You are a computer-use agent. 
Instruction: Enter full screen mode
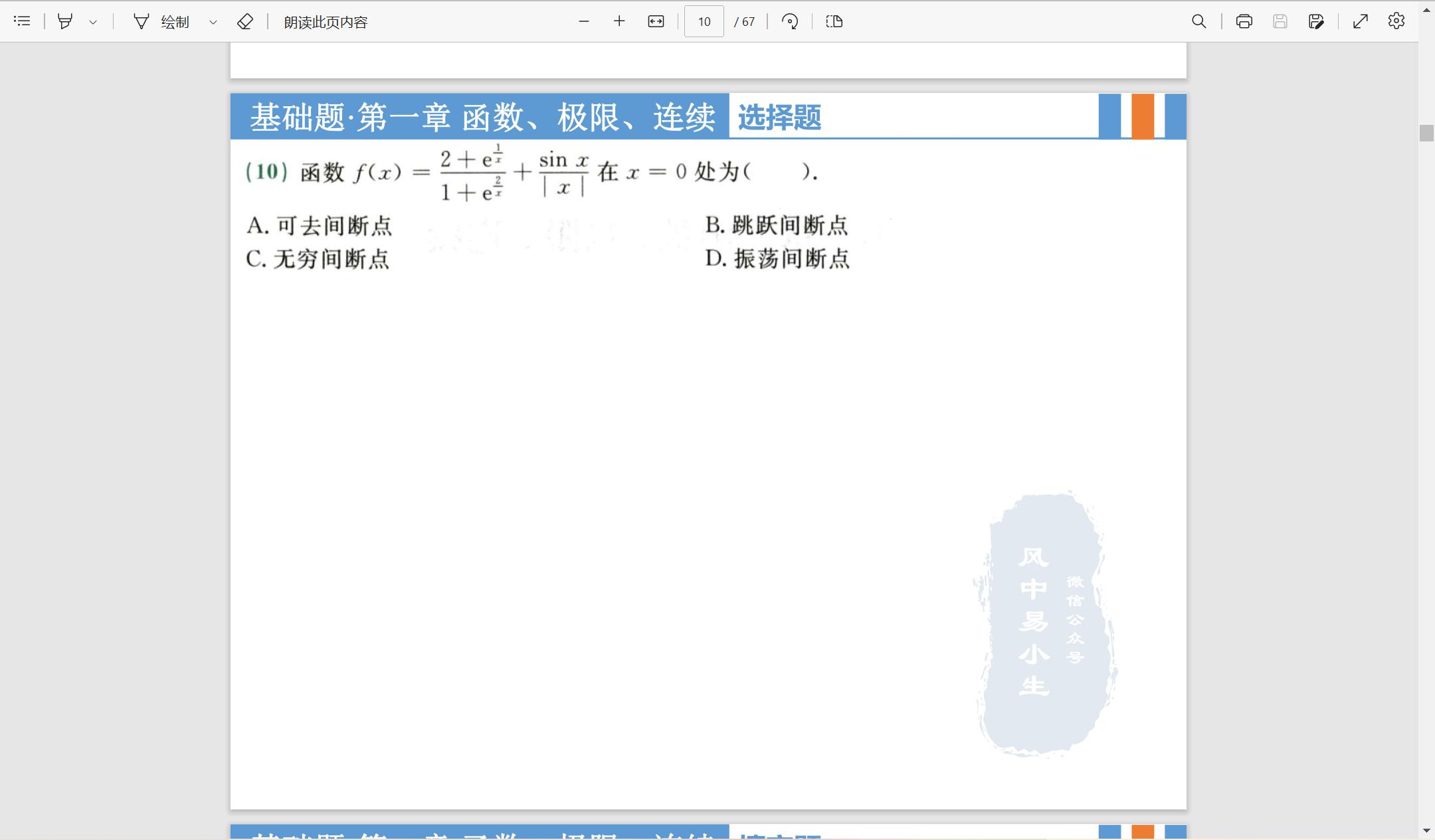click(1360, 21)
